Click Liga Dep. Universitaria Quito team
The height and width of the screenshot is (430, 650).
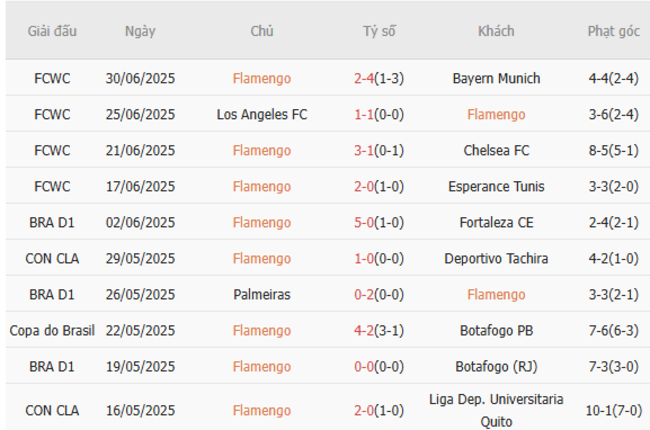coord(496,408)
